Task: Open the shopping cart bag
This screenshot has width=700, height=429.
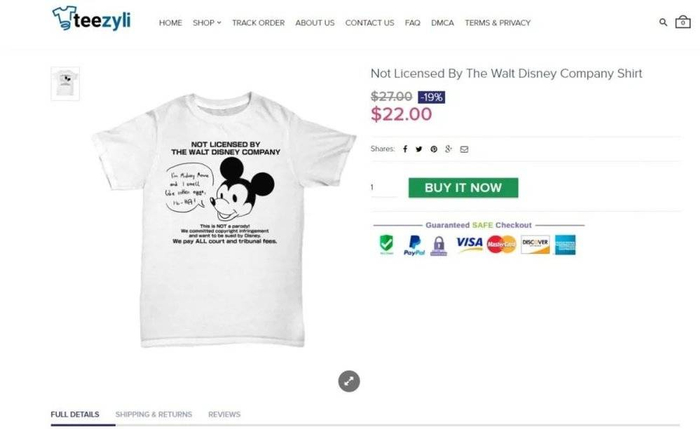Action: click(683, 22)
